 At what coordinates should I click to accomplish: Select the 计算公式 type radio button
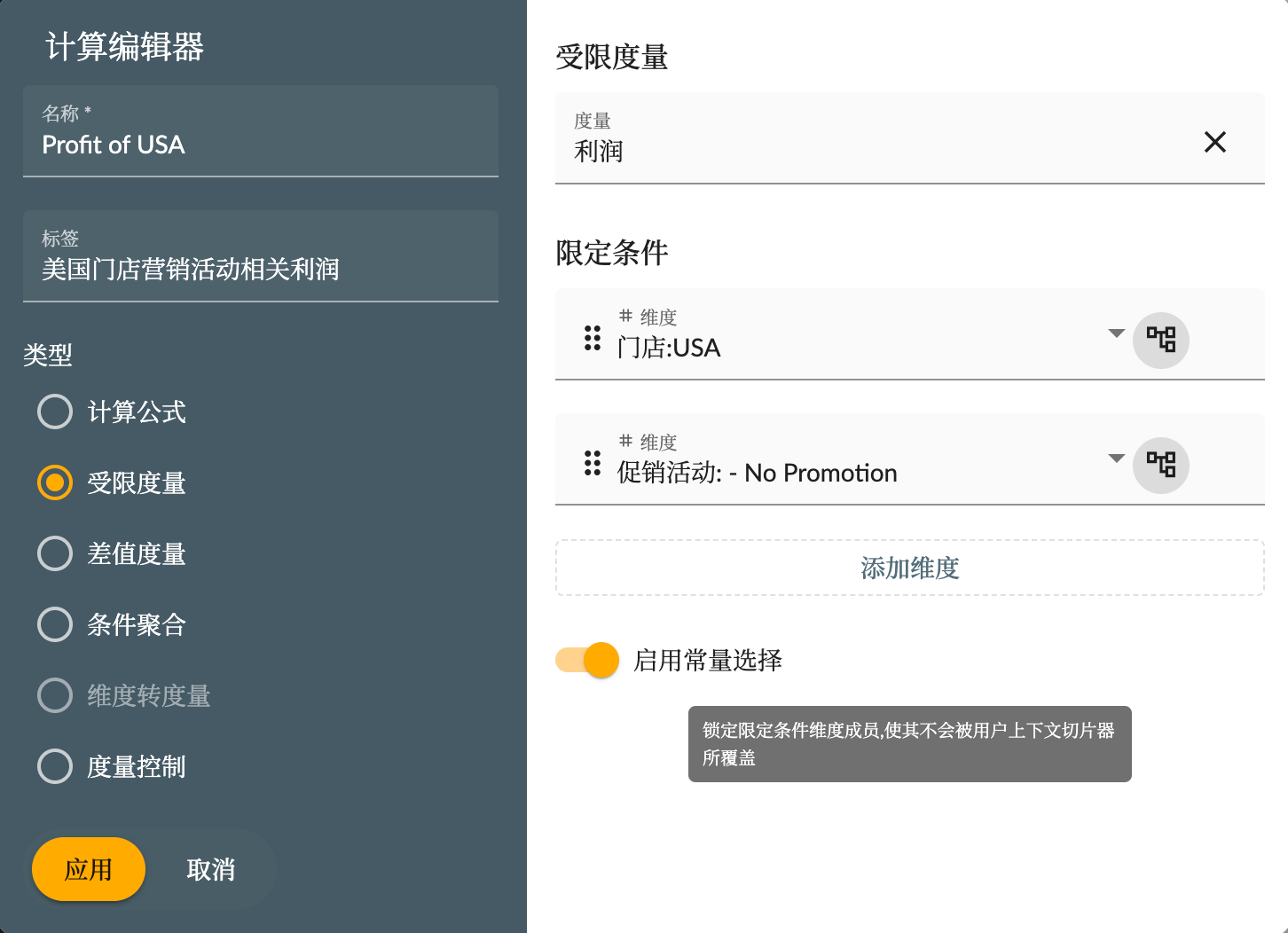(x=55, y=412)
